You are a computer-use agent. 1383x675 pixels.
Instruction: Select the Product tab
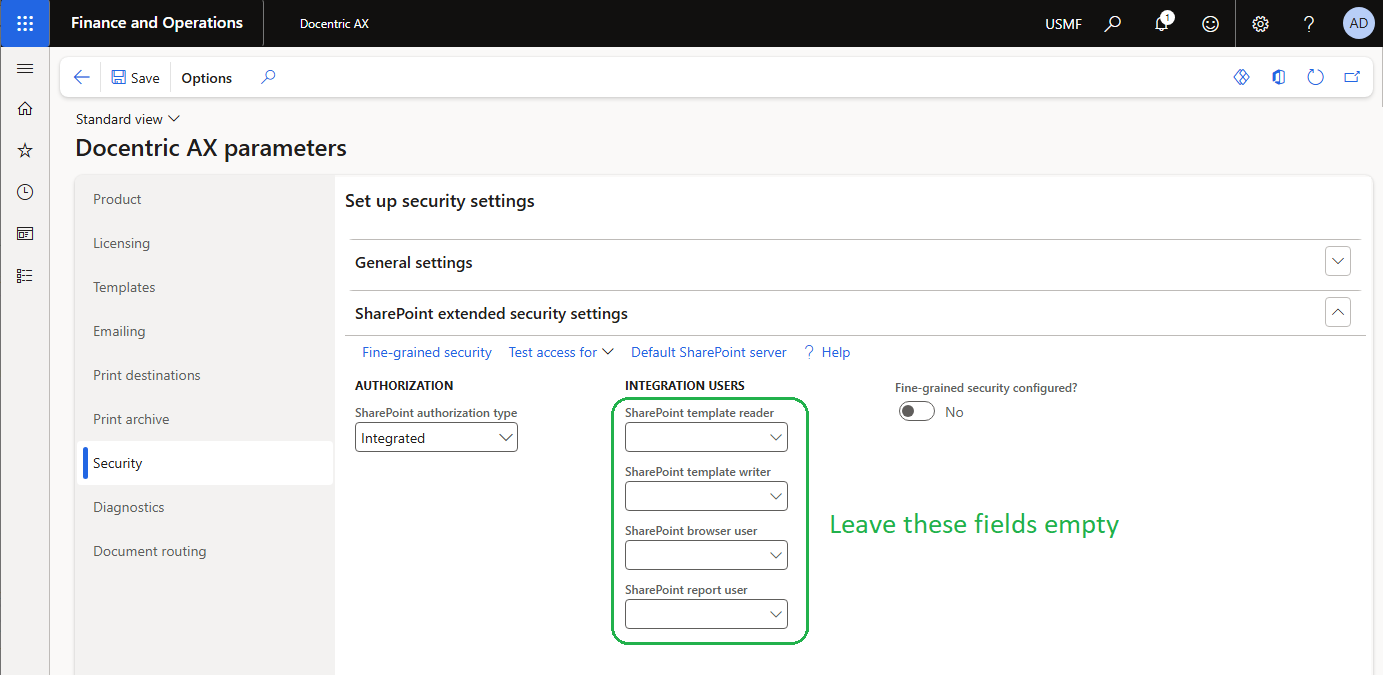(204, 199)
